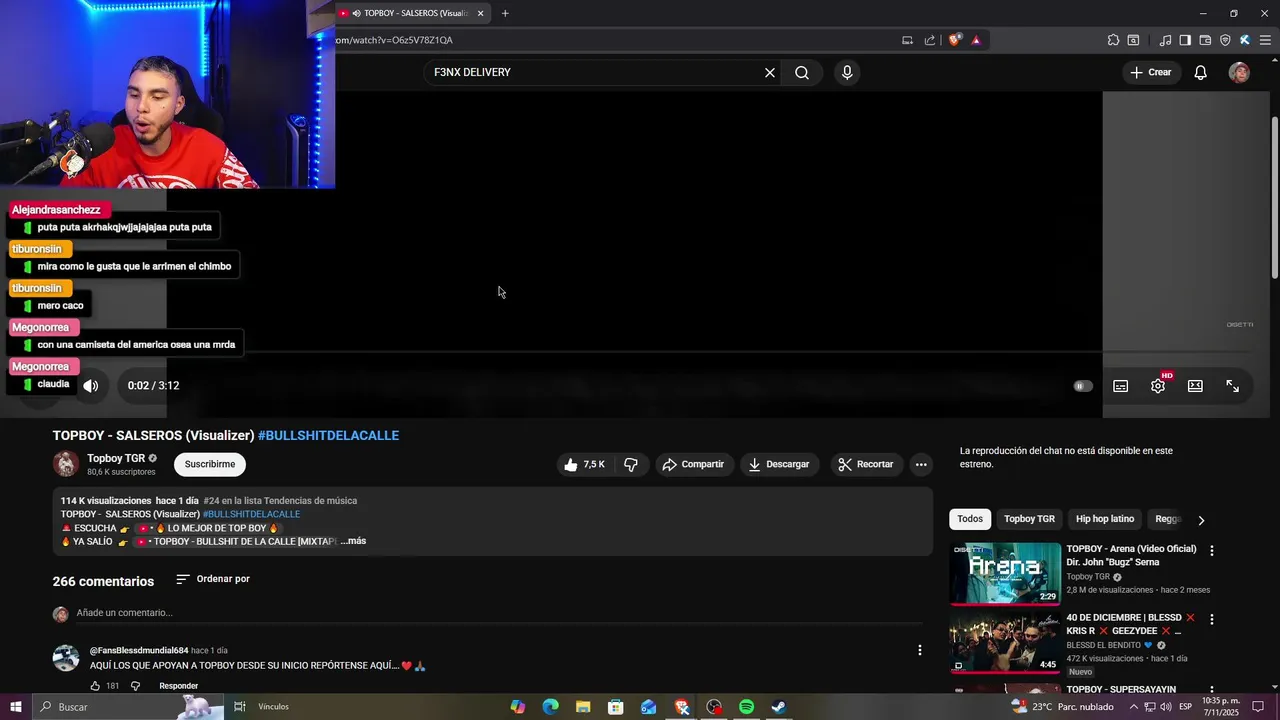Open more actions menu beside Recortar
The image size is (1280, 720).
click(921, 464)
